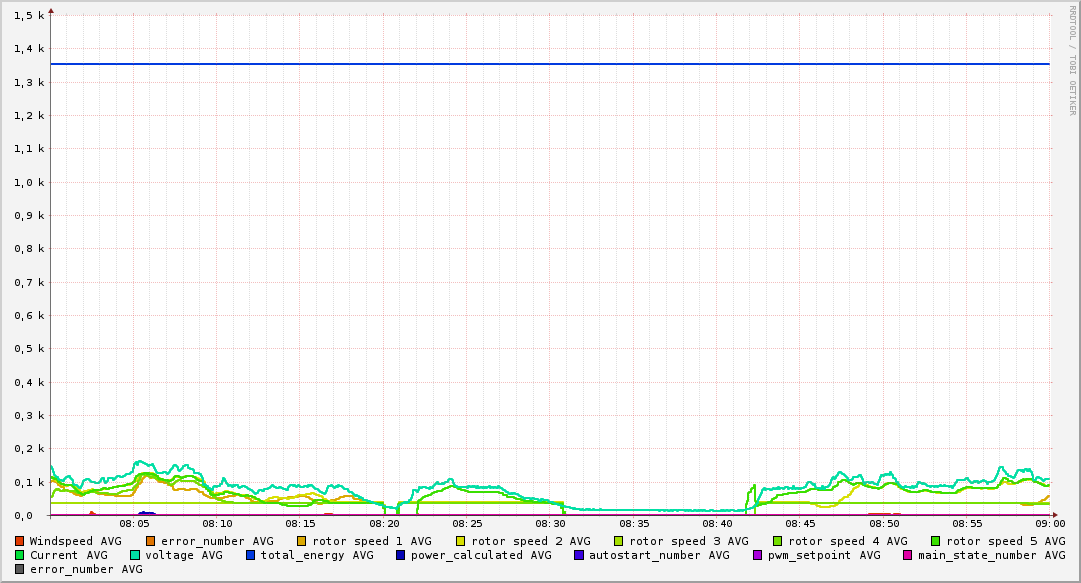Select the main_state_number AVG legend label

point(991,555)
